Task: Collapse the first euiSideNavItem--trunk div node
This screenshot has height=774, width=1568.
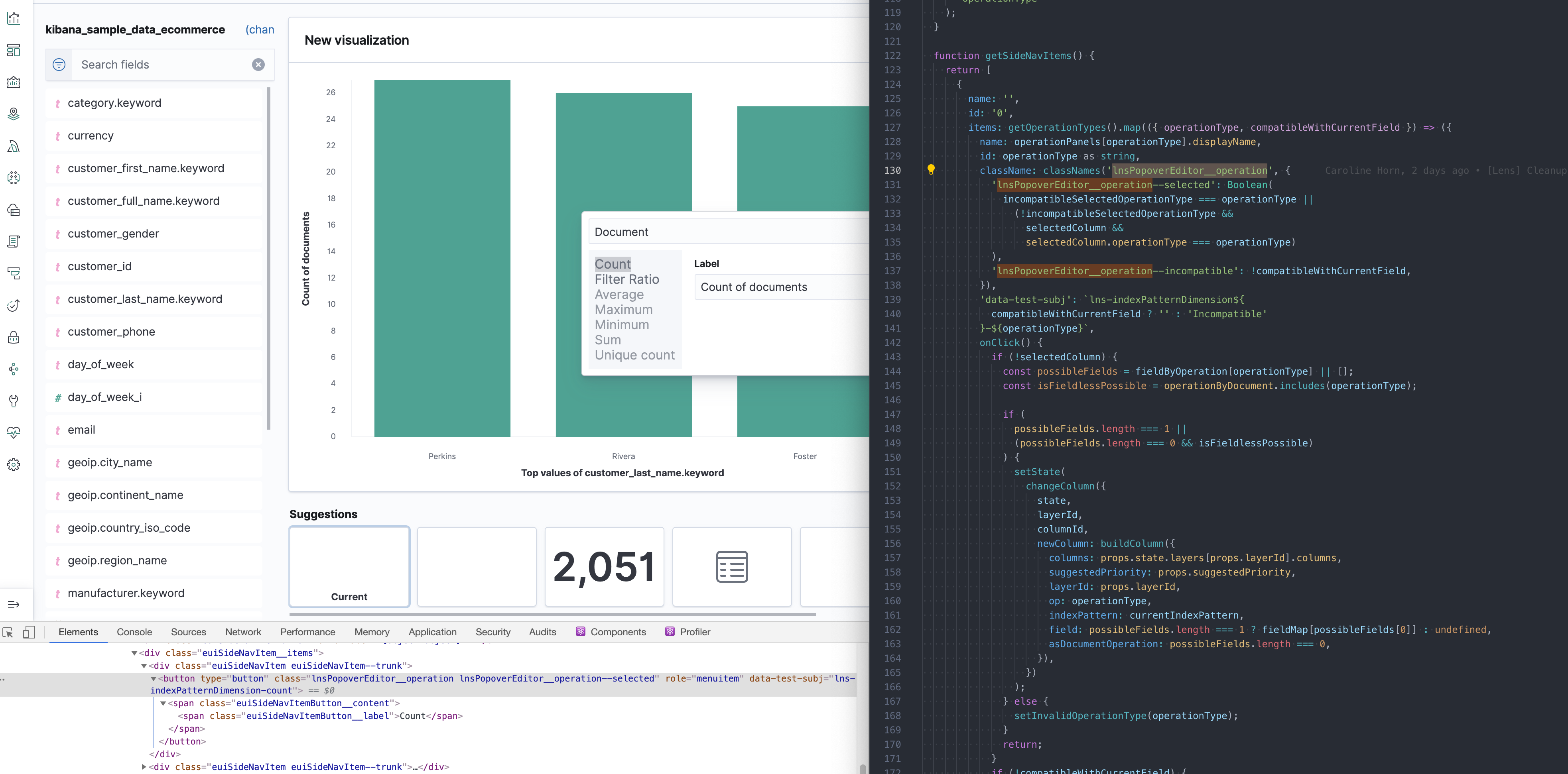Action: click(144, 666)
